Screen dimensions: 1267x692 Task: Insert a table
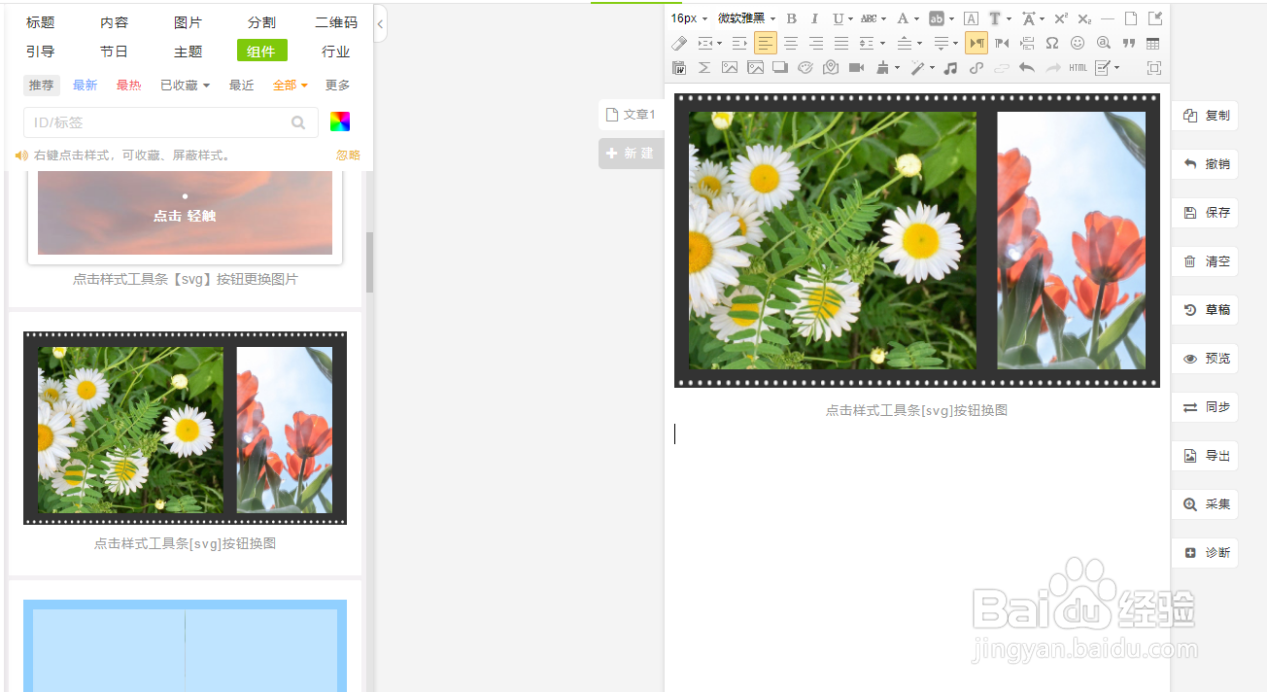(1153, 43)
